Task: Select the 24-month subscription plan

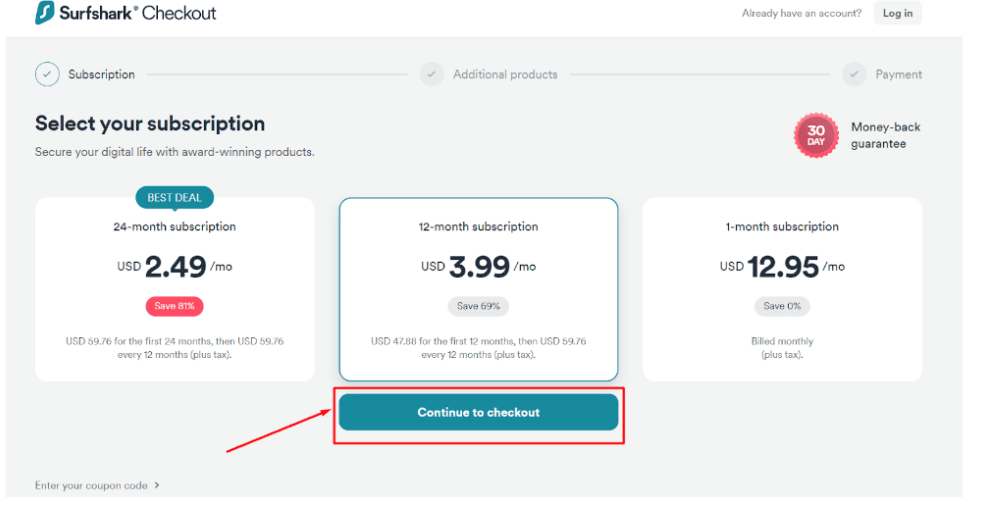Action: tap(174, 290)
